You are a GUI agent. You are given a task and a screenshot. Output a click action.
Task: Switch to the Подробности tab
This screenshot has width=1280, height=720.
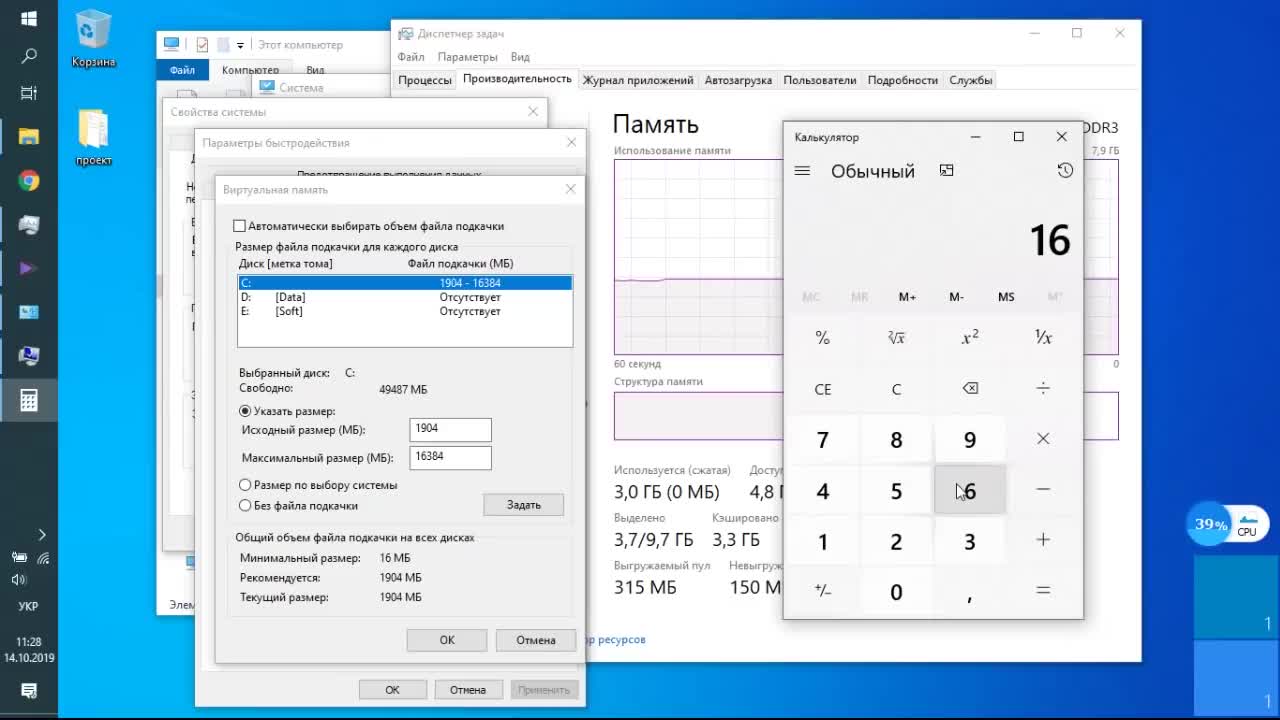903,80
